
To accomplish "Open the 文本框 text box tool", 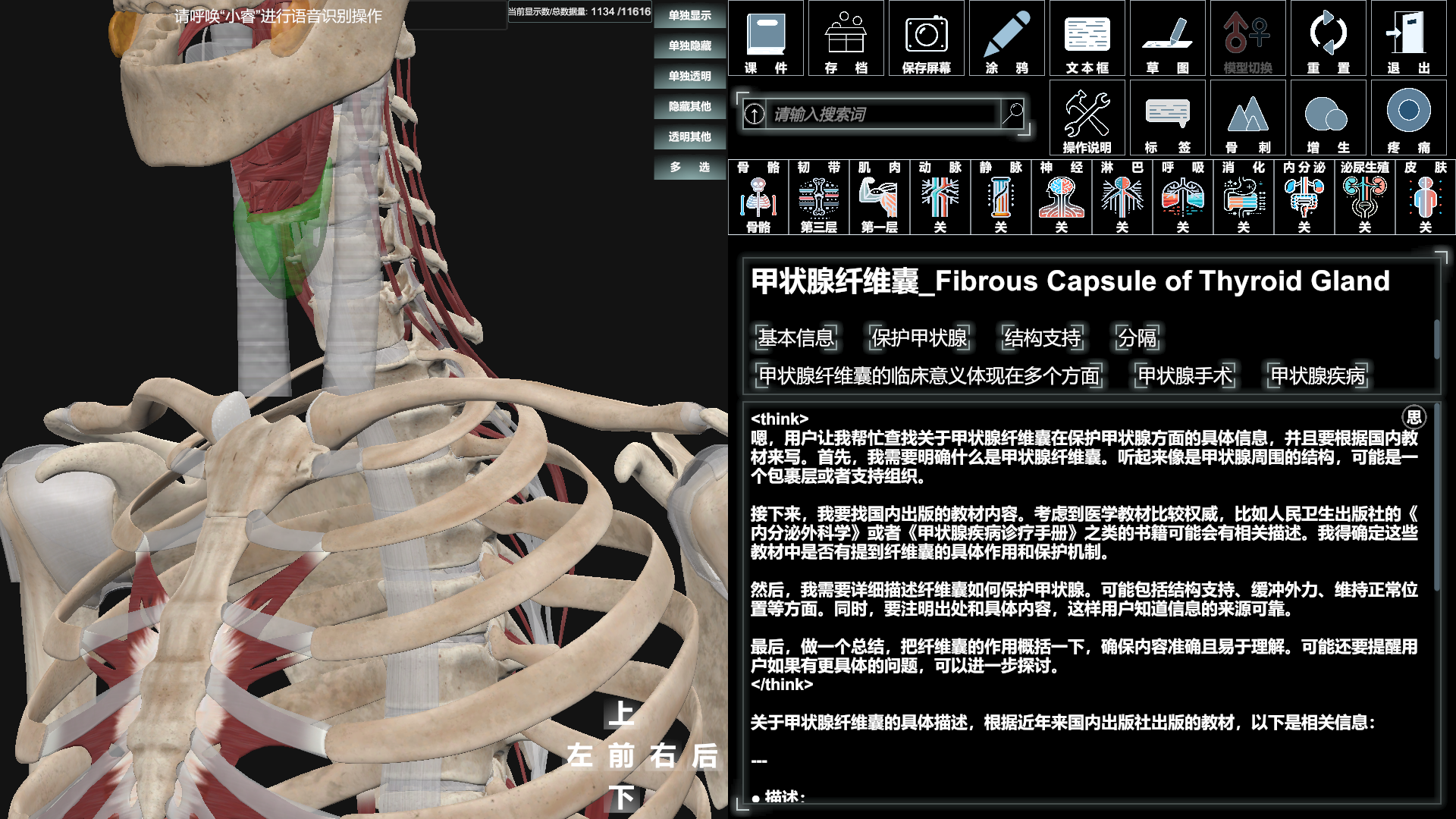I will [x=1087, y=38].
